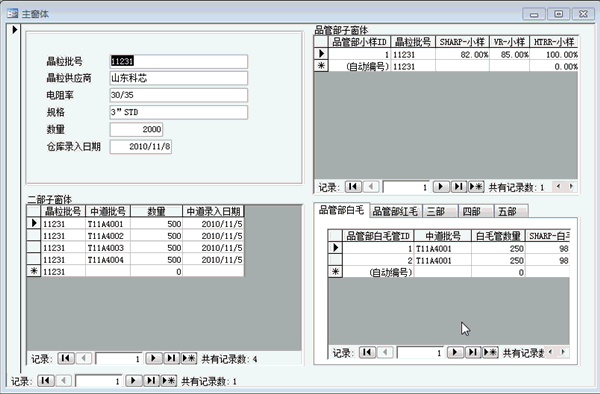The width and height of the screenshot is (600, 394).
Task: Jump to last record in 二部子窗体 navigator
Action: [171, 358]
